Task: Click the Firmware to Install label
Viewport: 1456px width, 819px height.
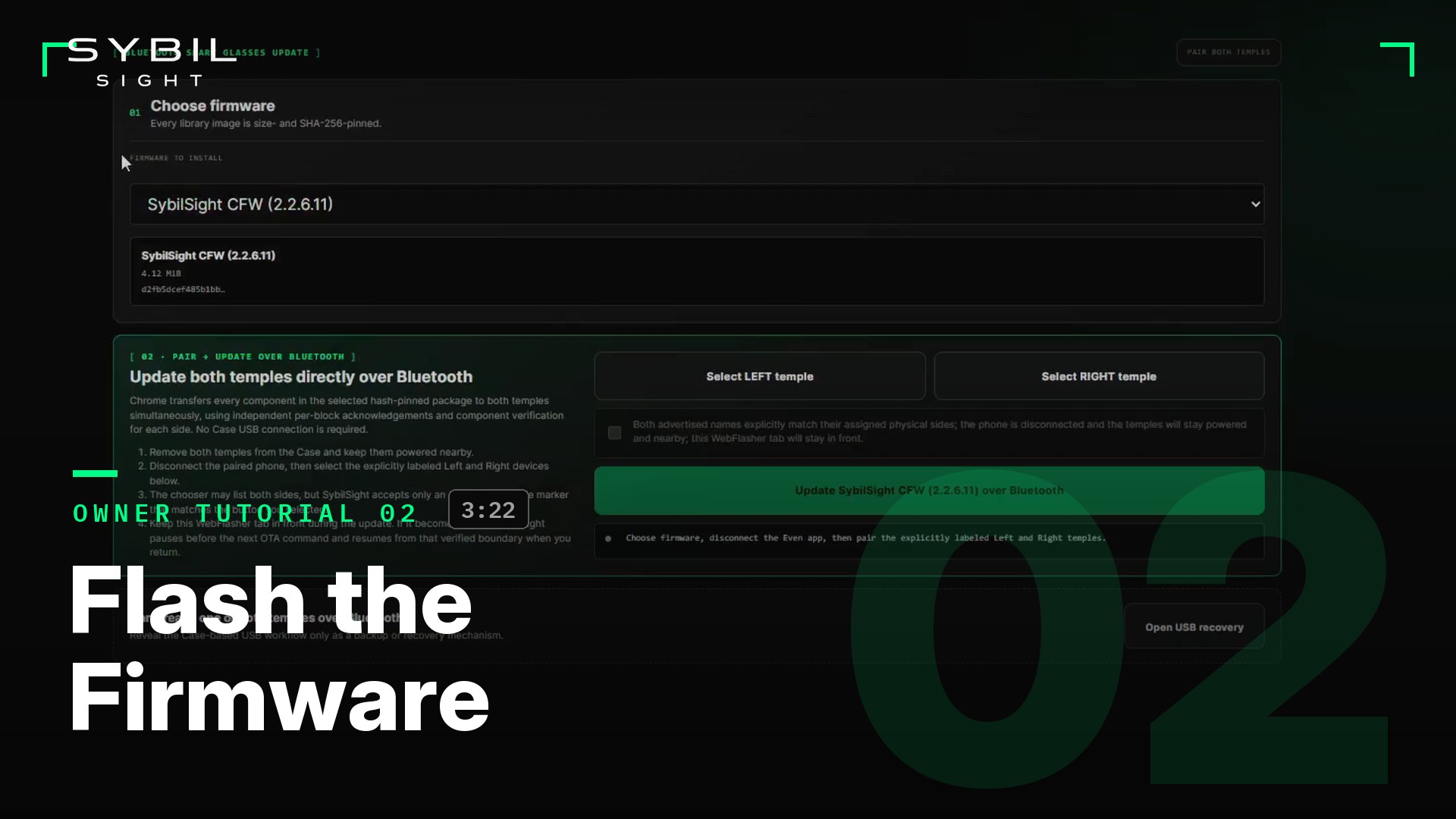Action: [176, 158]
